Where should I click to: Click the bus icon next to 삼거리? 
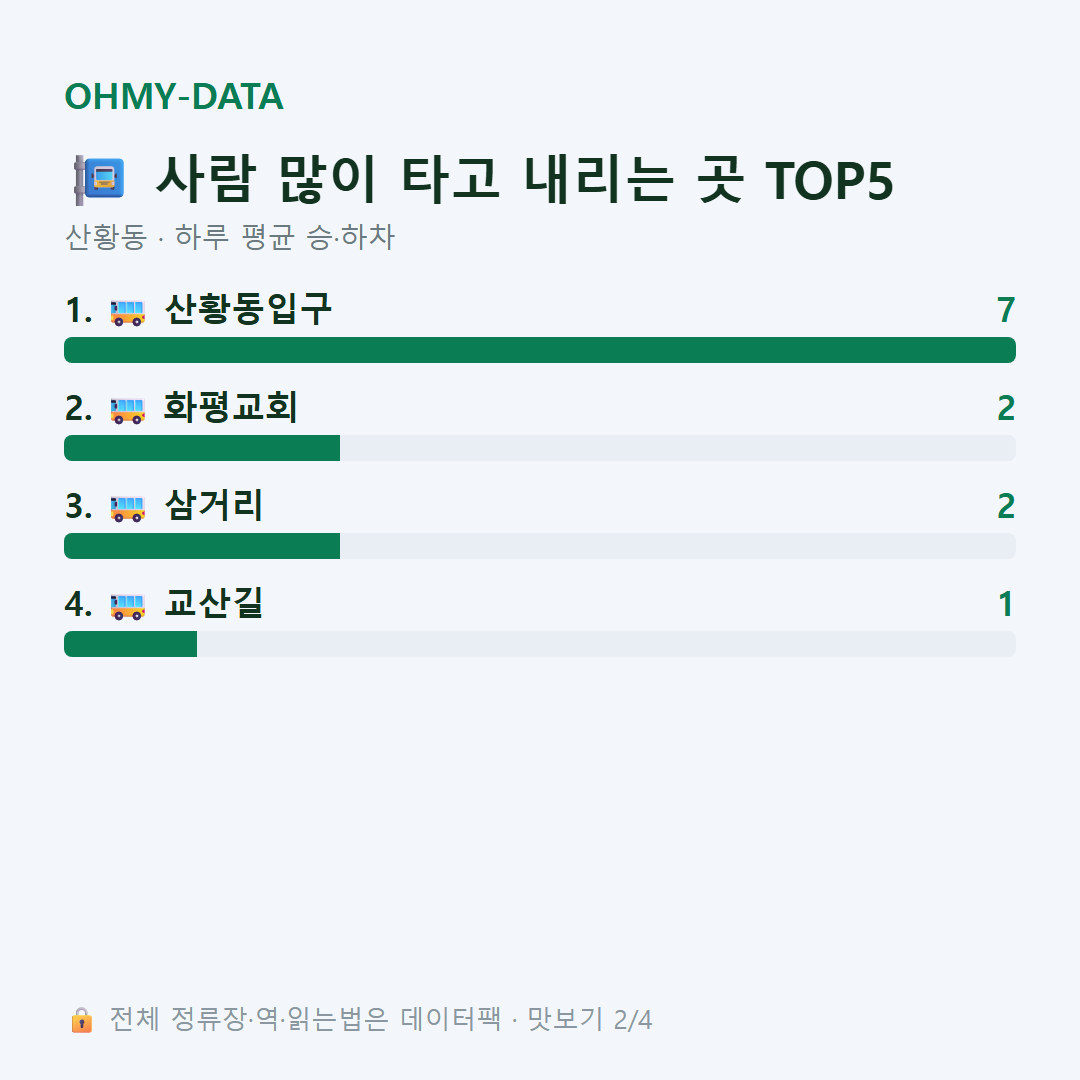[127, 508]
